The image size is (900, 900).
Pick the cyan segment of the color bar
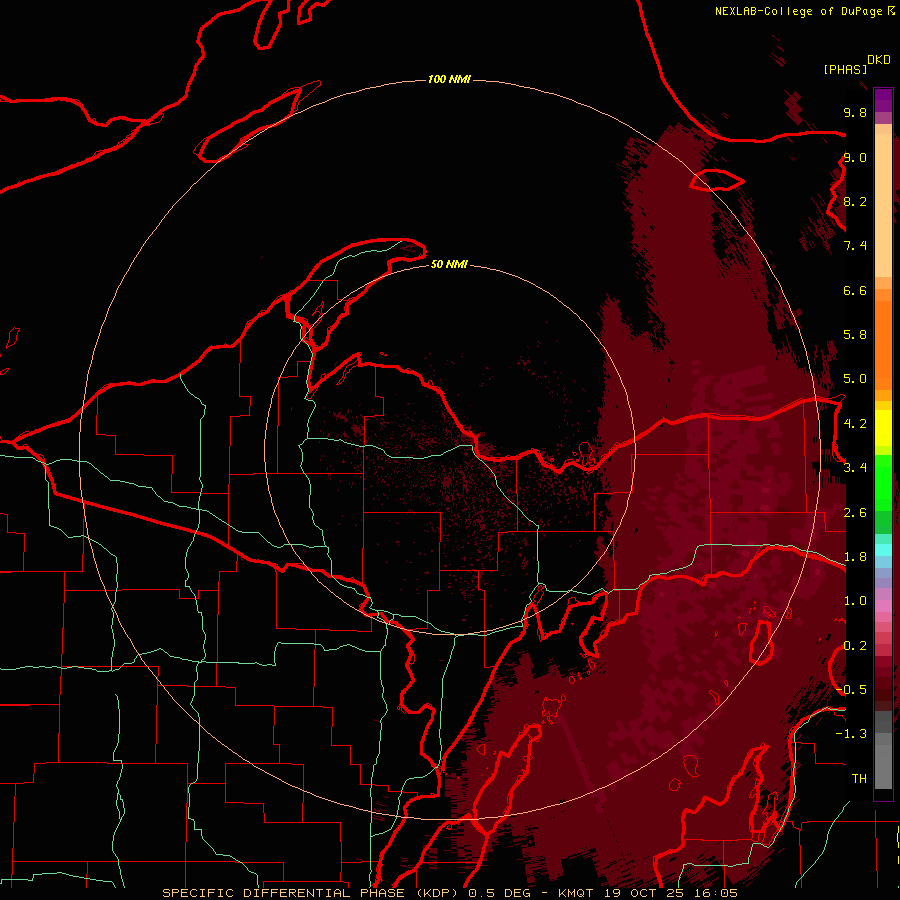click(x=883, y=550)
